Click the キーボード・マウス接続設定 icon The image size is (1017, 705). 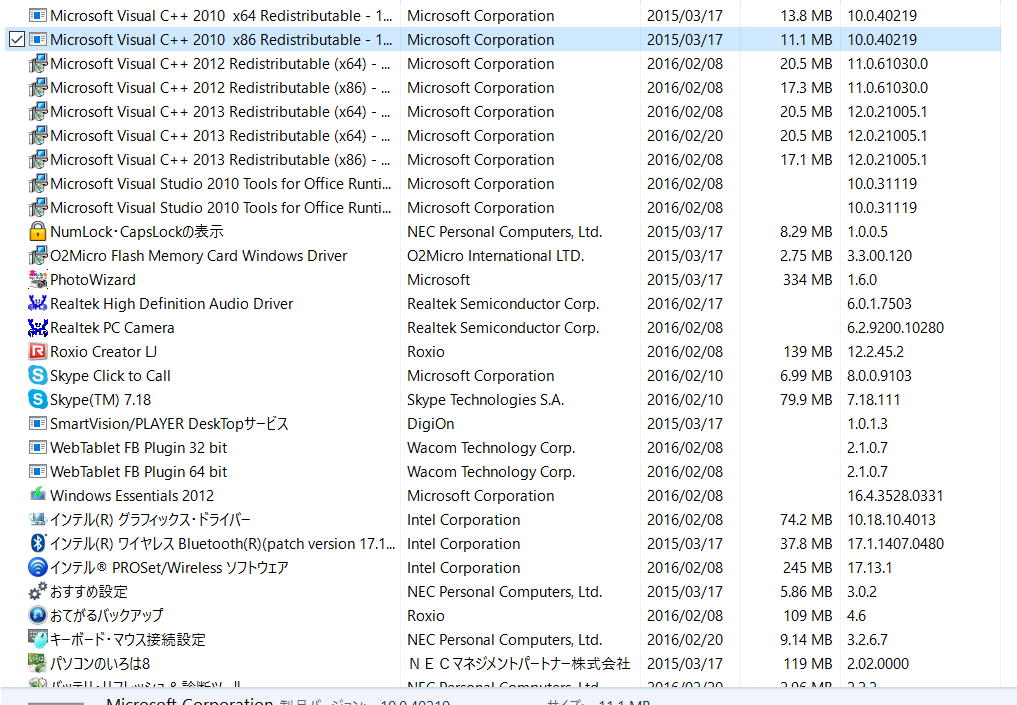(x=38, y=639)
